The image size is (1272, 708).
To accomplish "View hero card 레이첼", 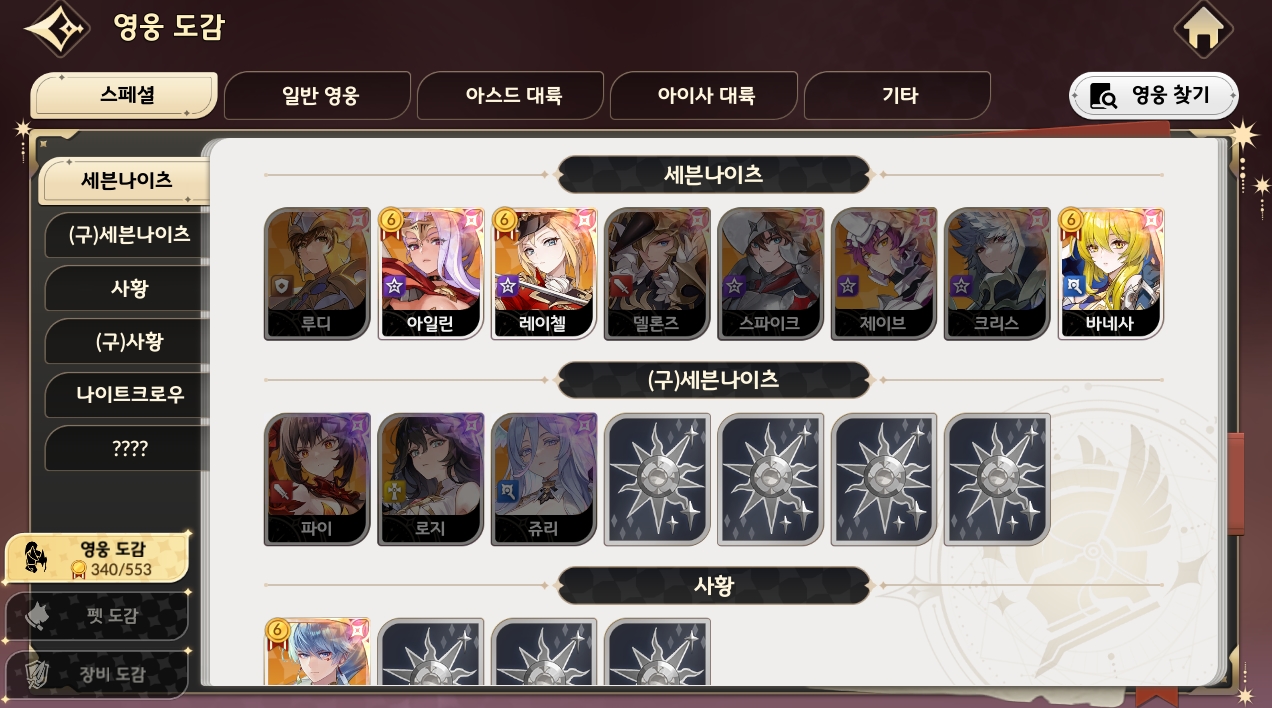I will (544, 274).
